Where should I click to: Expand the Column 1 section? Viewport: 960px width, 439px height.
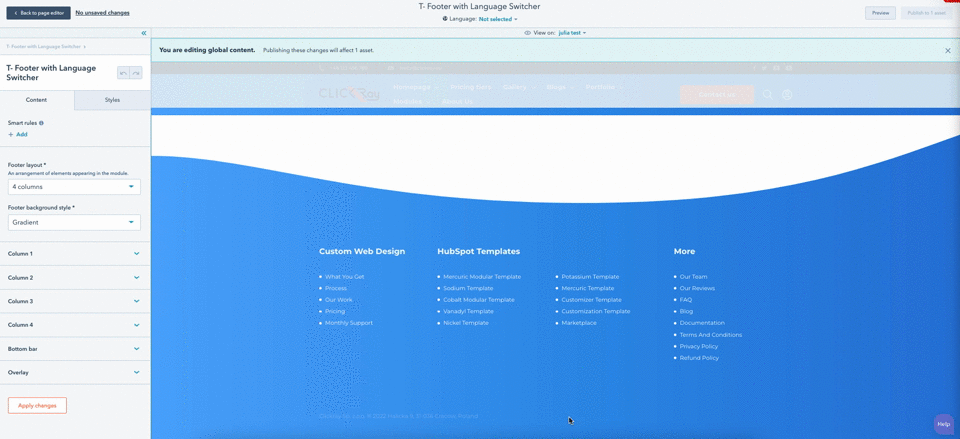pos(75,253)
